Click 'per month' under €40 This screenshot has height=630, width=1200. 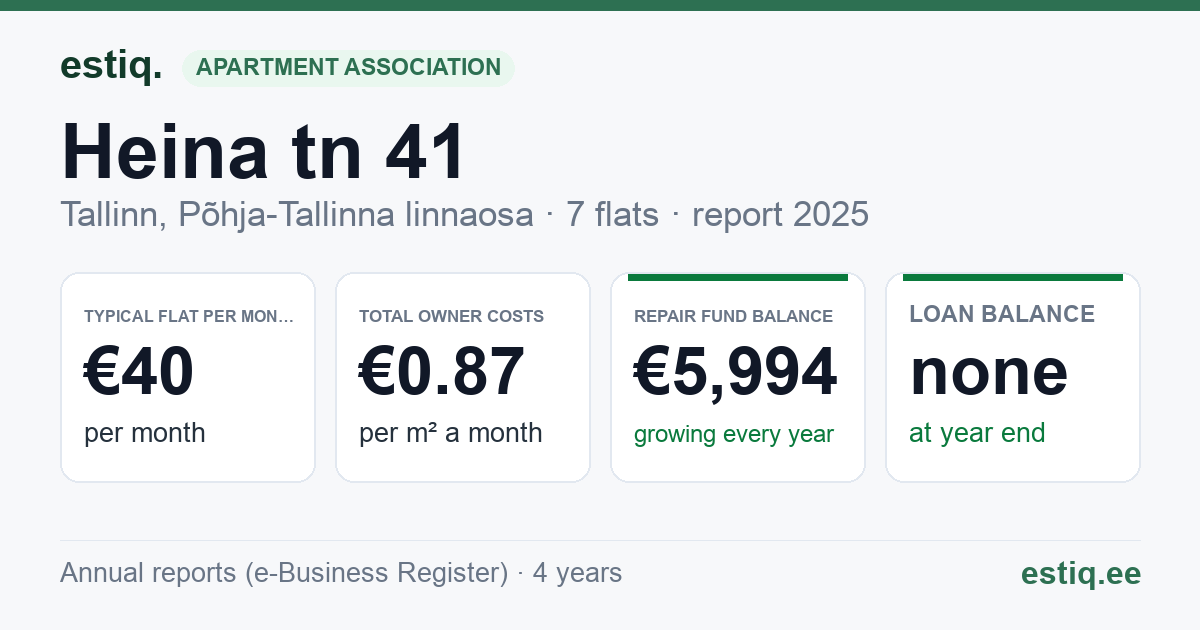coord(145,433)
